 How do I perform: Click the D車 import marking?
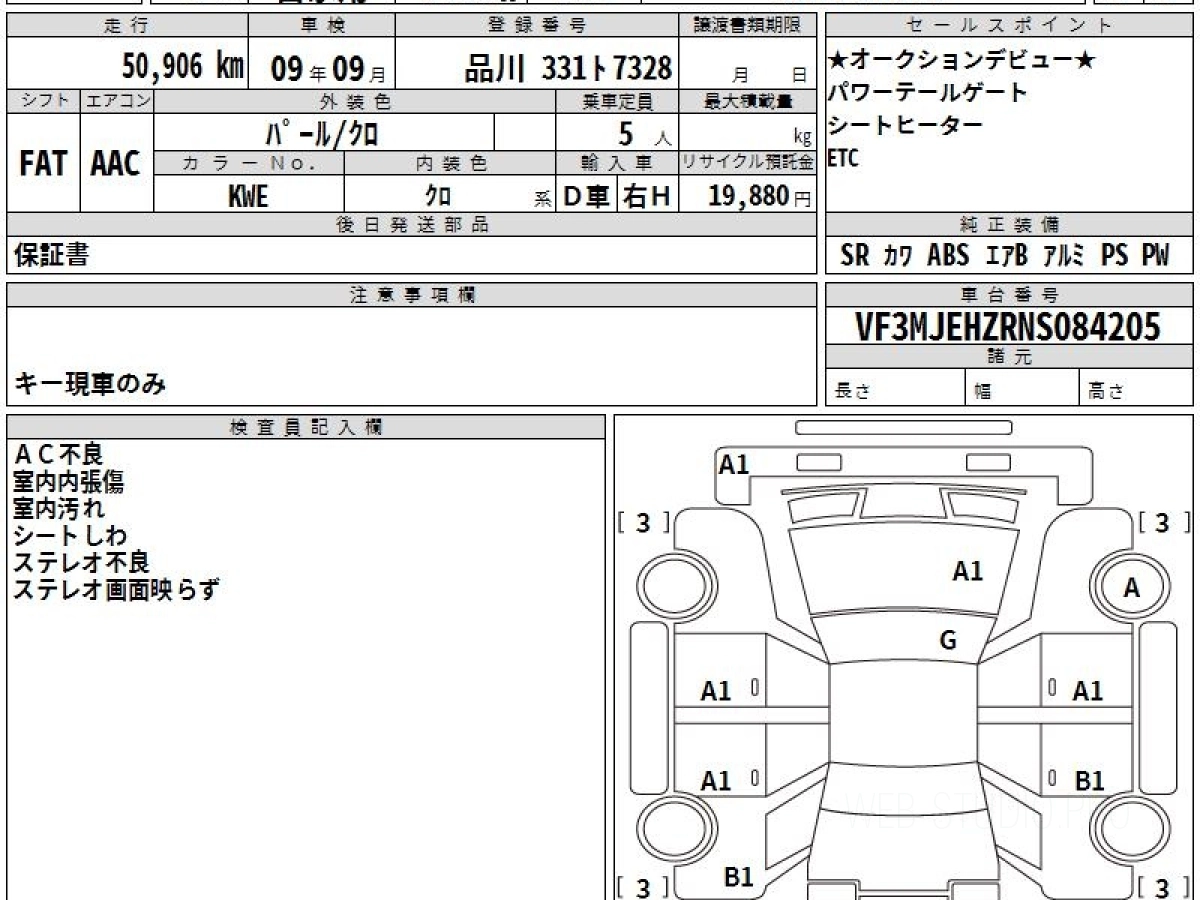coord(586,196)
